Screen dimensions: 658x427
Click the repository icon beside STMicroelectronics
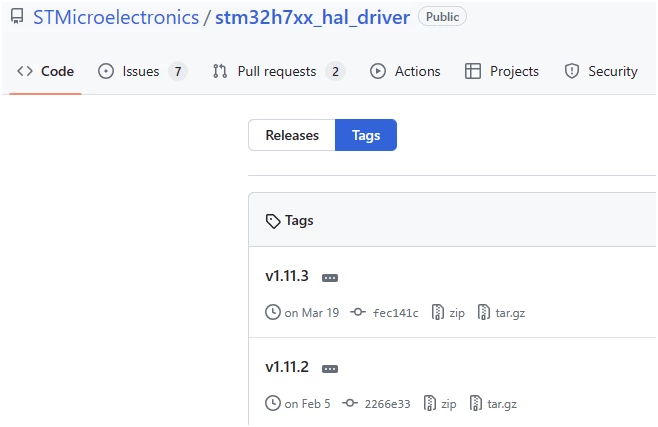coord(17,17)
